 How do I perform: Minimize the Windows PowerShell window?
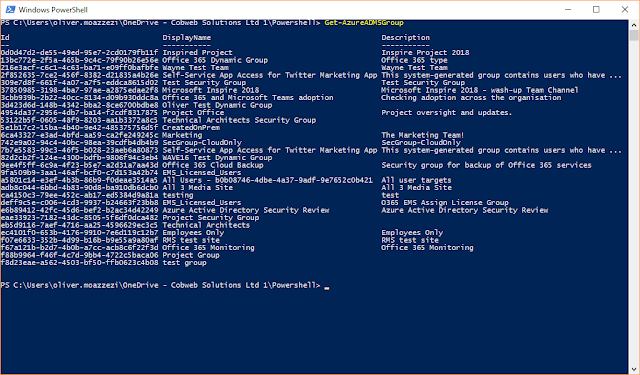point(568,9)
